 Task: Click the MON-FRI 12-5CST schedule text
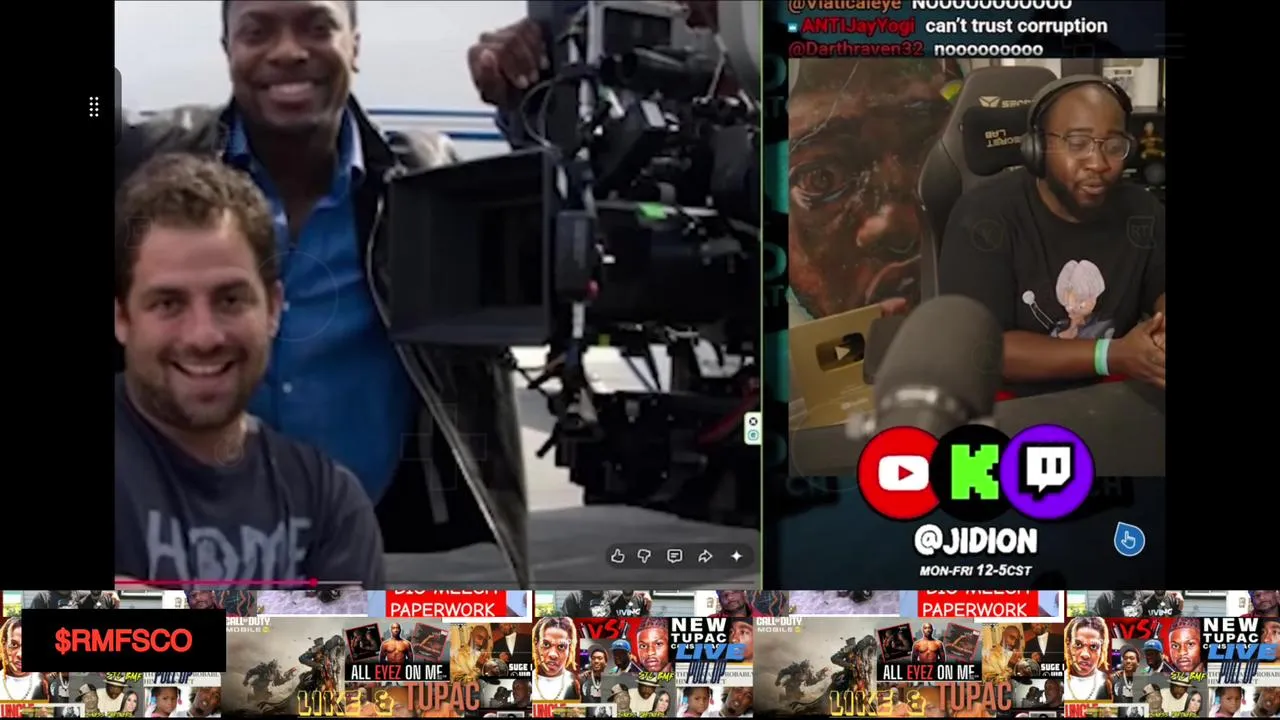point(975,571)
